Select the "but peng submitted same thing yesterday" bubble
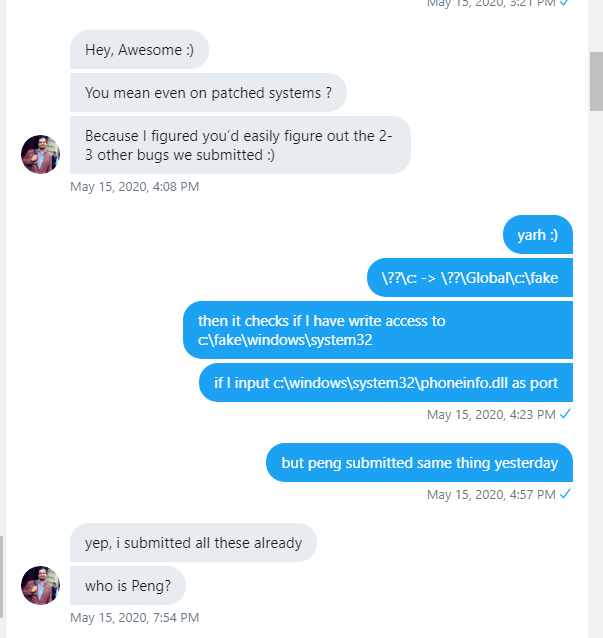 point(419,463)
